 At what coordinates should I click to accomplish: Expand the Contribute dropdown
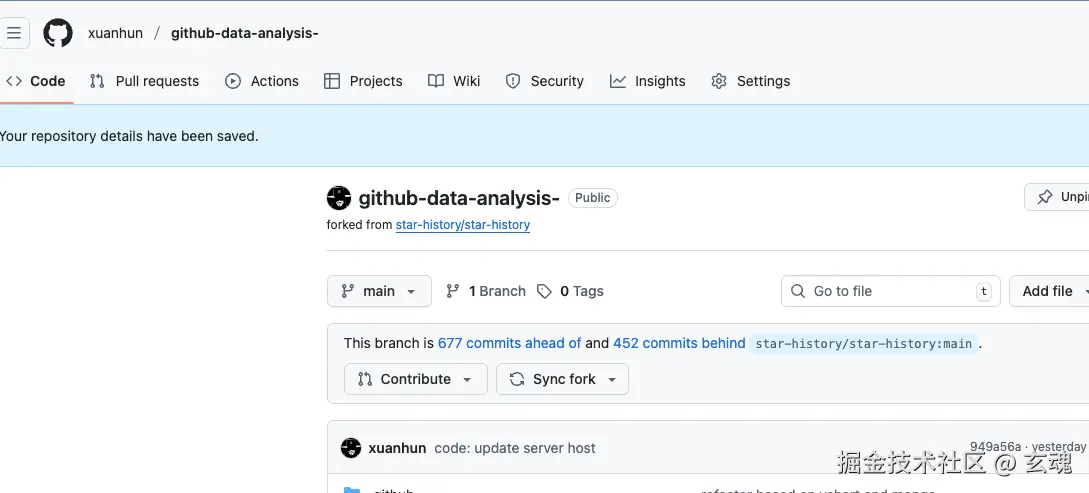click(415, 379)
